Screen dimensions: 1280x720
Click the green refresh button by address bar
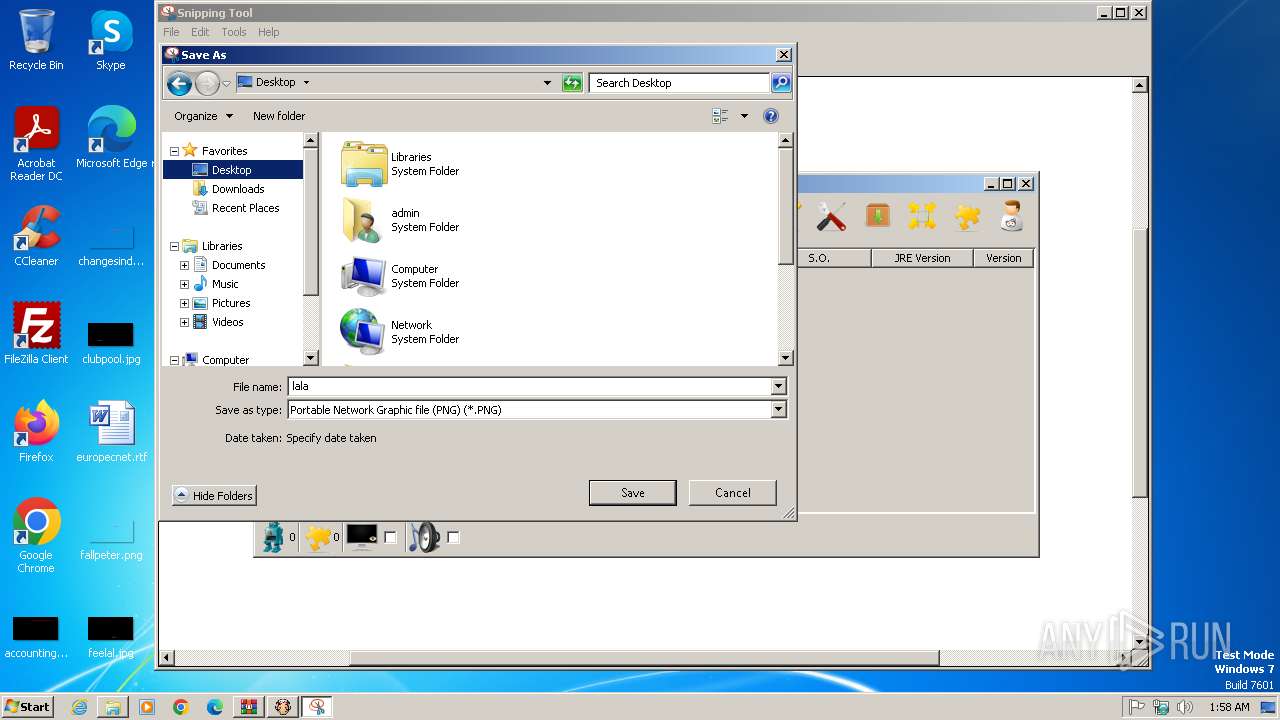[572, 83]
